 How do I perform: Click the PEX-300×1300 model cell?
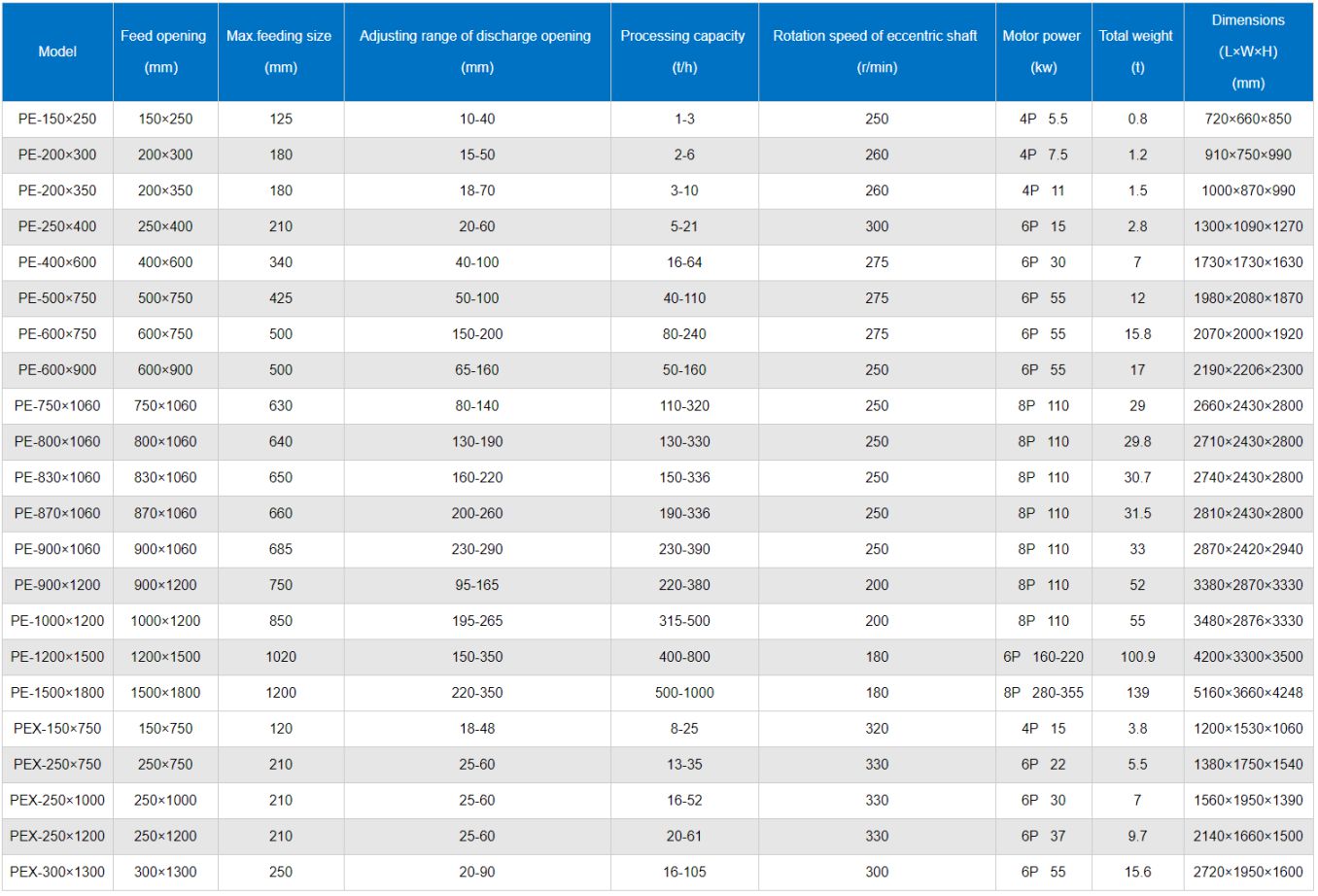(57, 872)
